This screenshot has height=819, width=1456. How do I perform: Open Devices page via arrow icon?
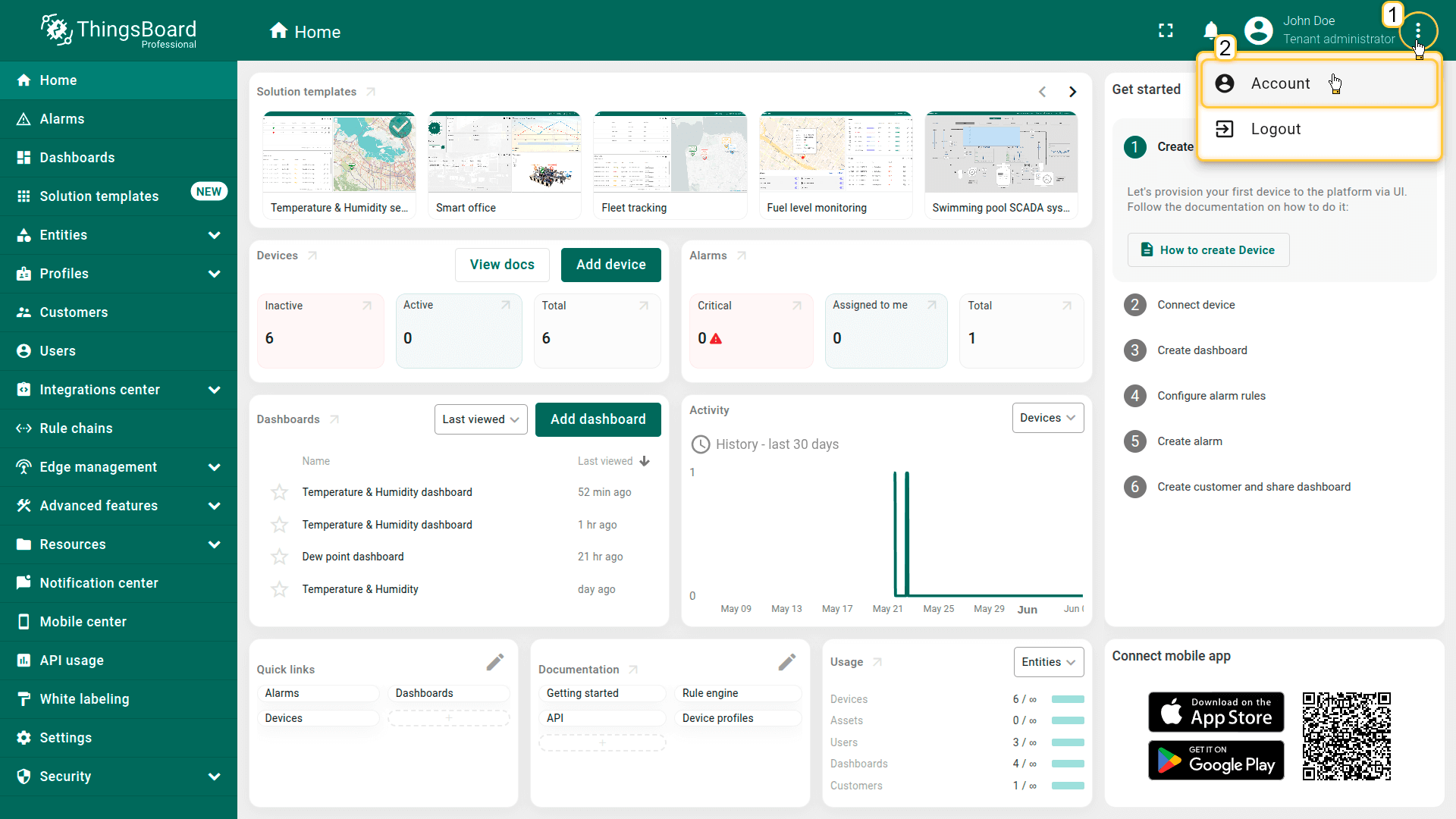312,256
